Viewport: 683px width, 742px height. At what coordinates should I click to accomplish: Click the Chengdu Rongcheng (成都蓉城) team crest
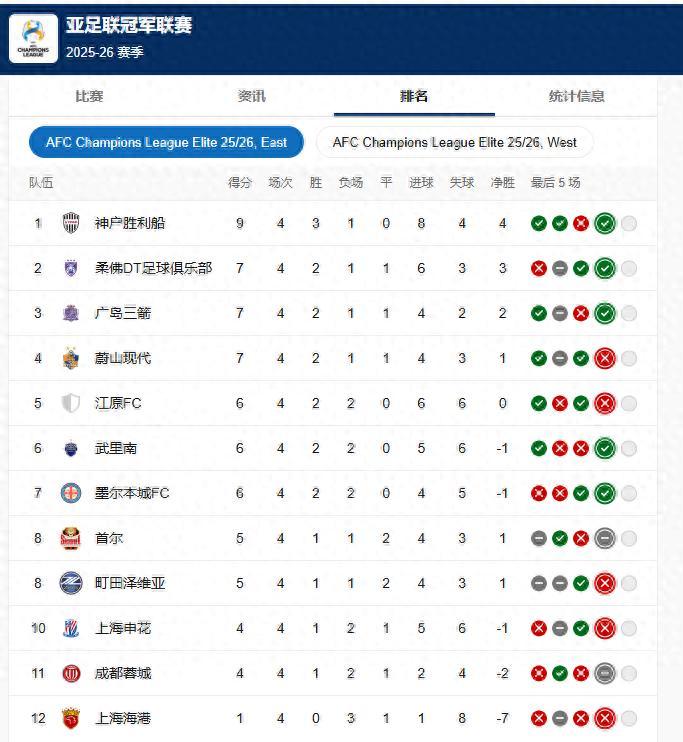71,673
